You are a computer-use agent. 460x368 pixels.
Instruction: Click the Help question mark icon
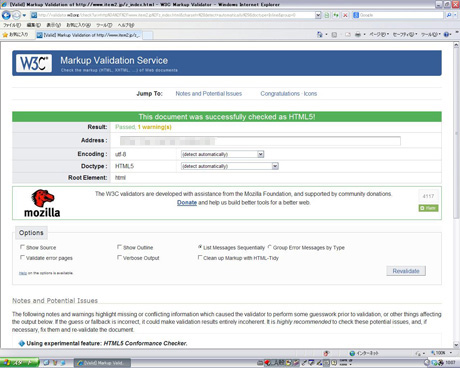coord(447,35)
